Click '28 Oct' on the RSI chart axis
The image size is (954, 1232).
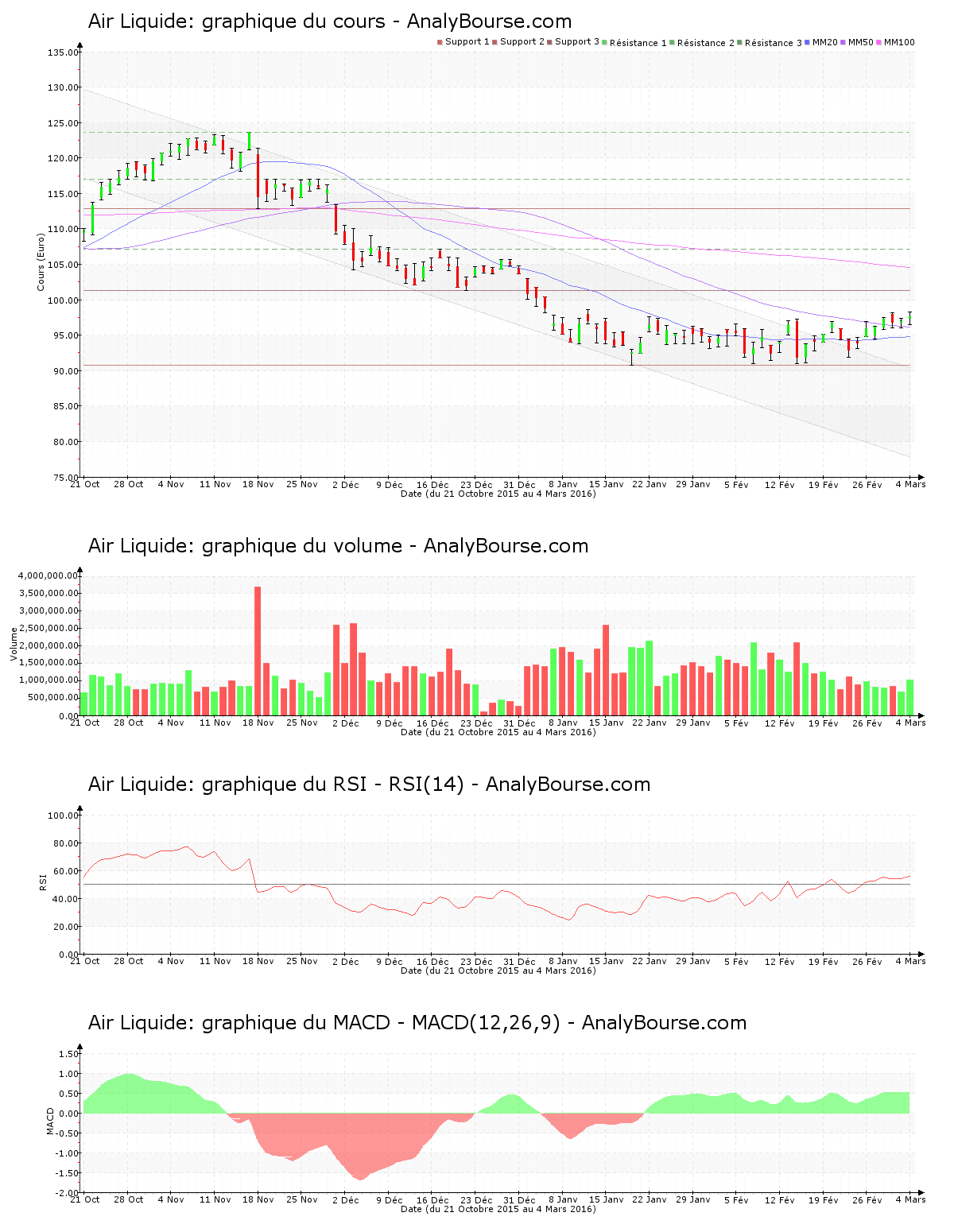tap(129, 961)
